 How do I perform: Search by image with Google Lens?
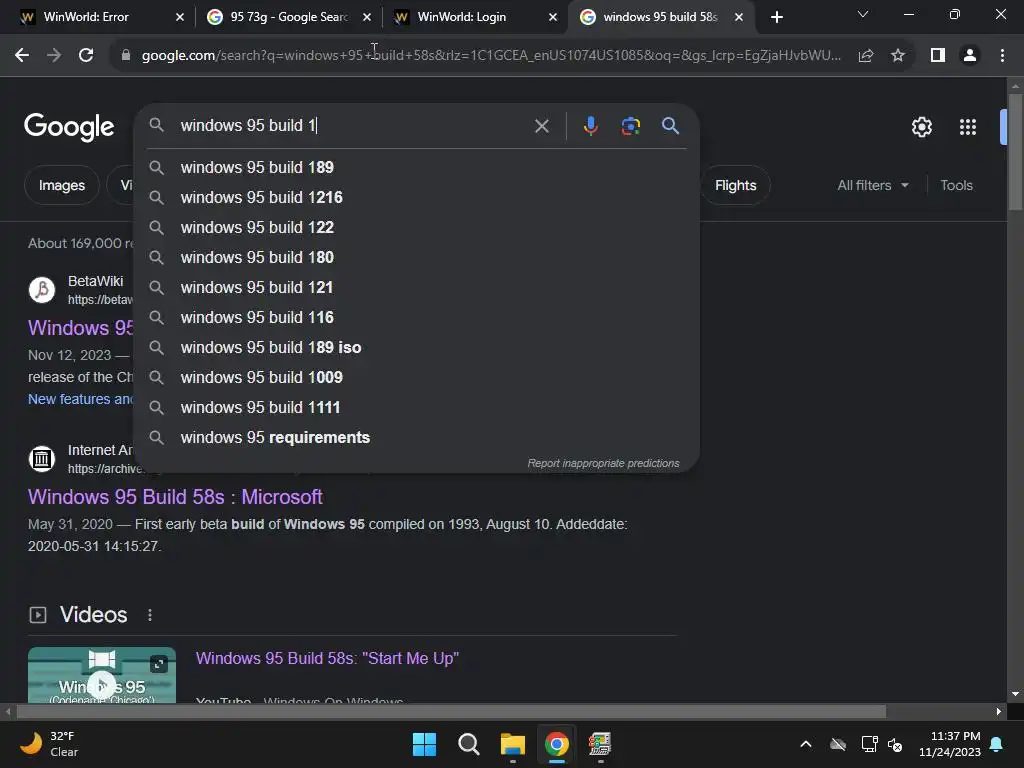[630, 126]
